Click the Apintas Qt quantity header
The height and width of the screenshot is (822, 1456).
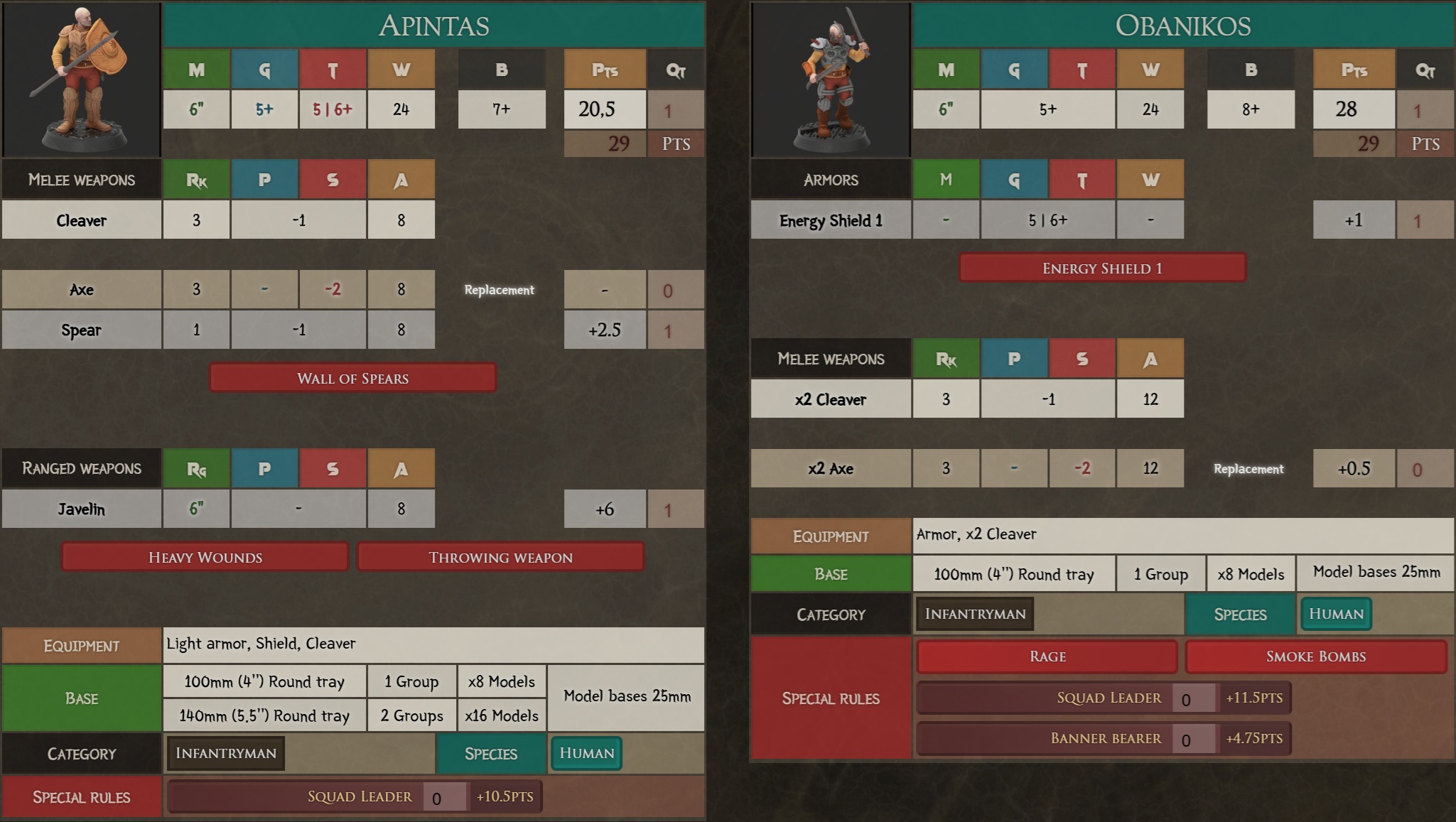point(676,70)
